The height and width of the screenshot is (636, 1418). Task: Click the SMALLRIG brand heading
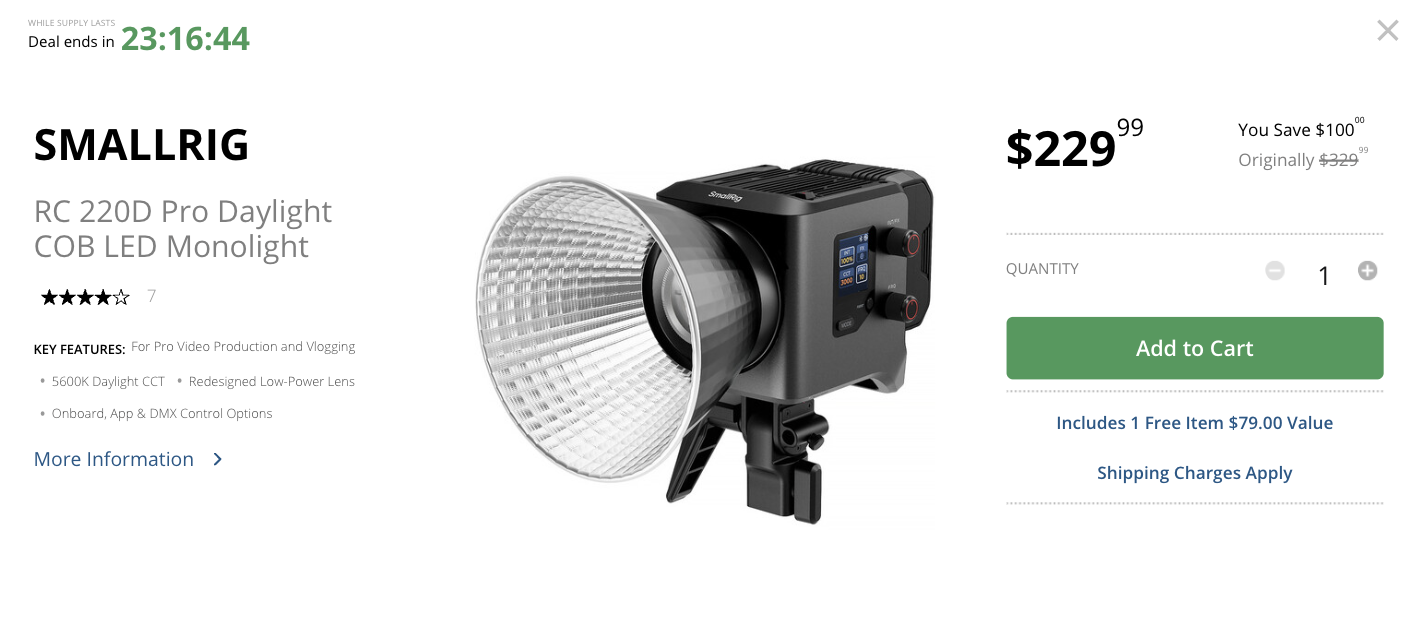141,145
